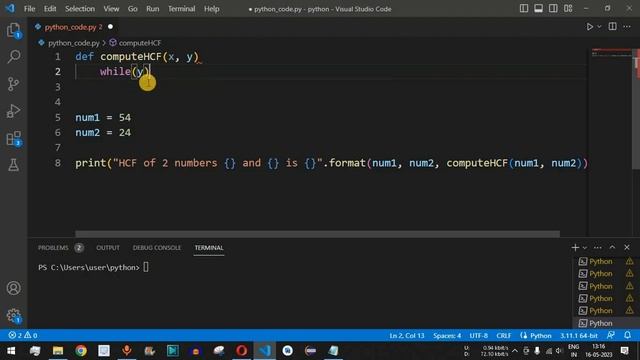This screenshot has width=640, height=360.
Task: Open the Terminal menu
Action: 181,9
